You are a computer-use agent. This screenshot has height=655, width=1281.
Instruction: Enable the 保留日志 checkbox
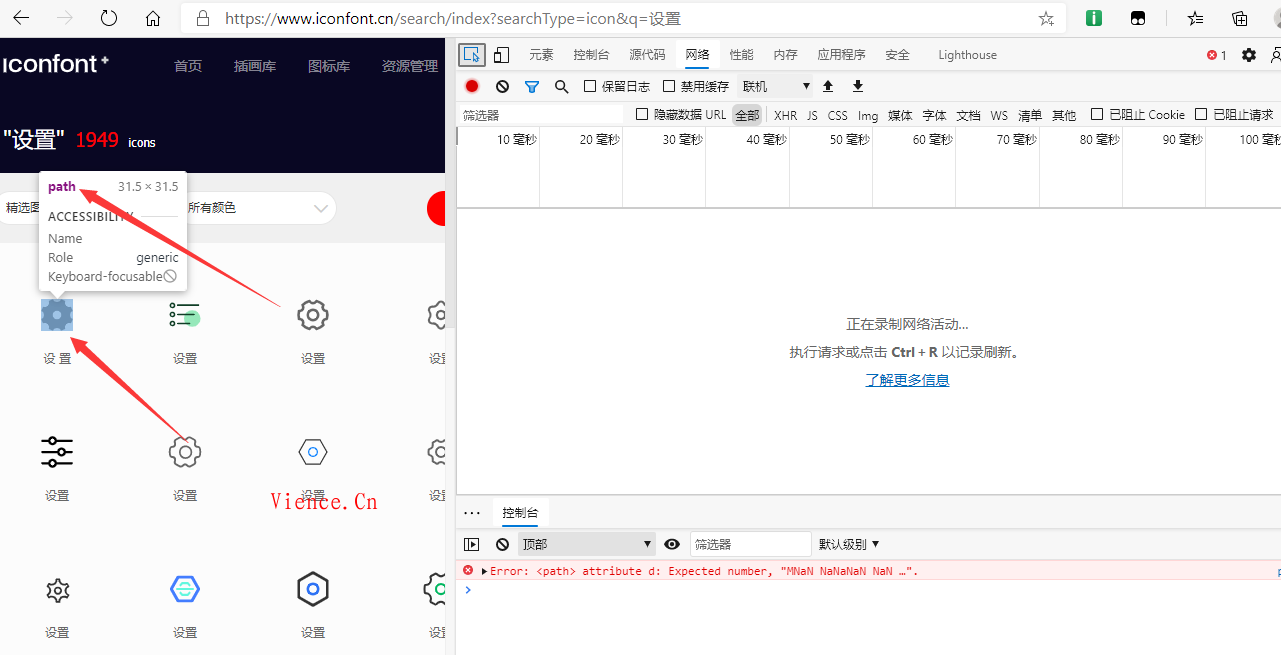click(x=591, y=86)
